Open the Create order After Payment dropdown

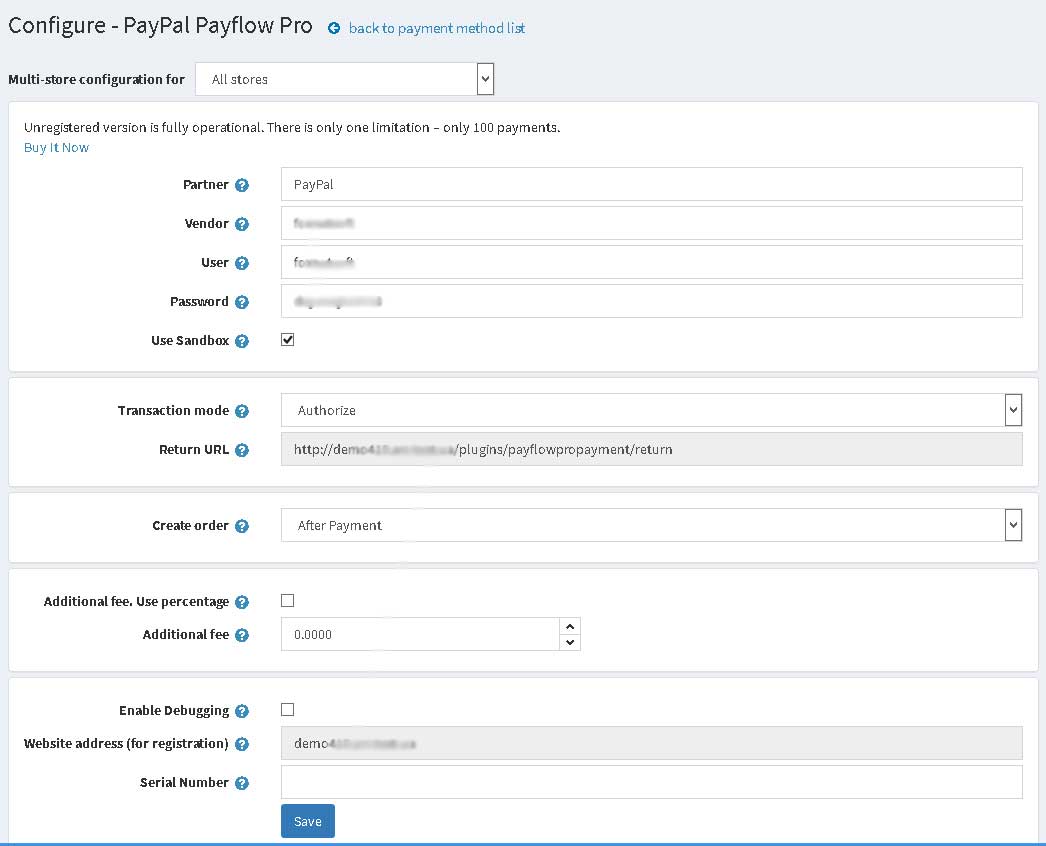(x=651, y=525)
